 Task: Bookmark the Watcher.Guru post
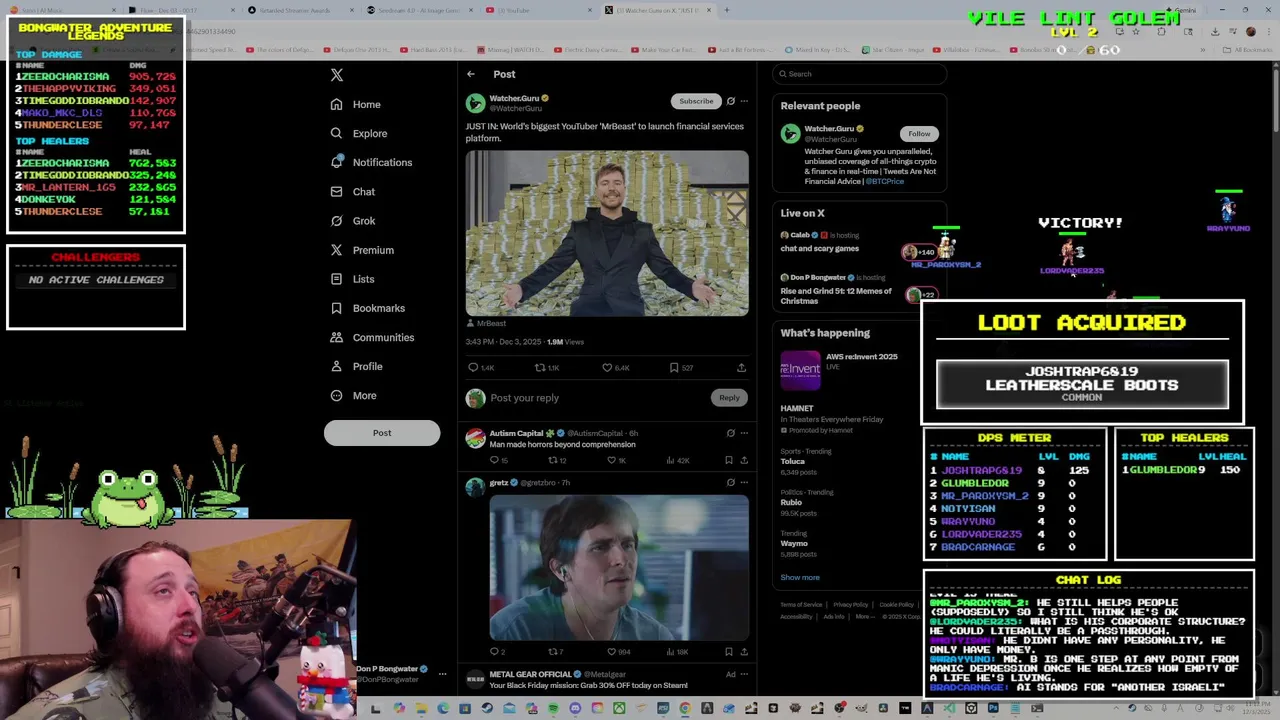click(674, 368)
